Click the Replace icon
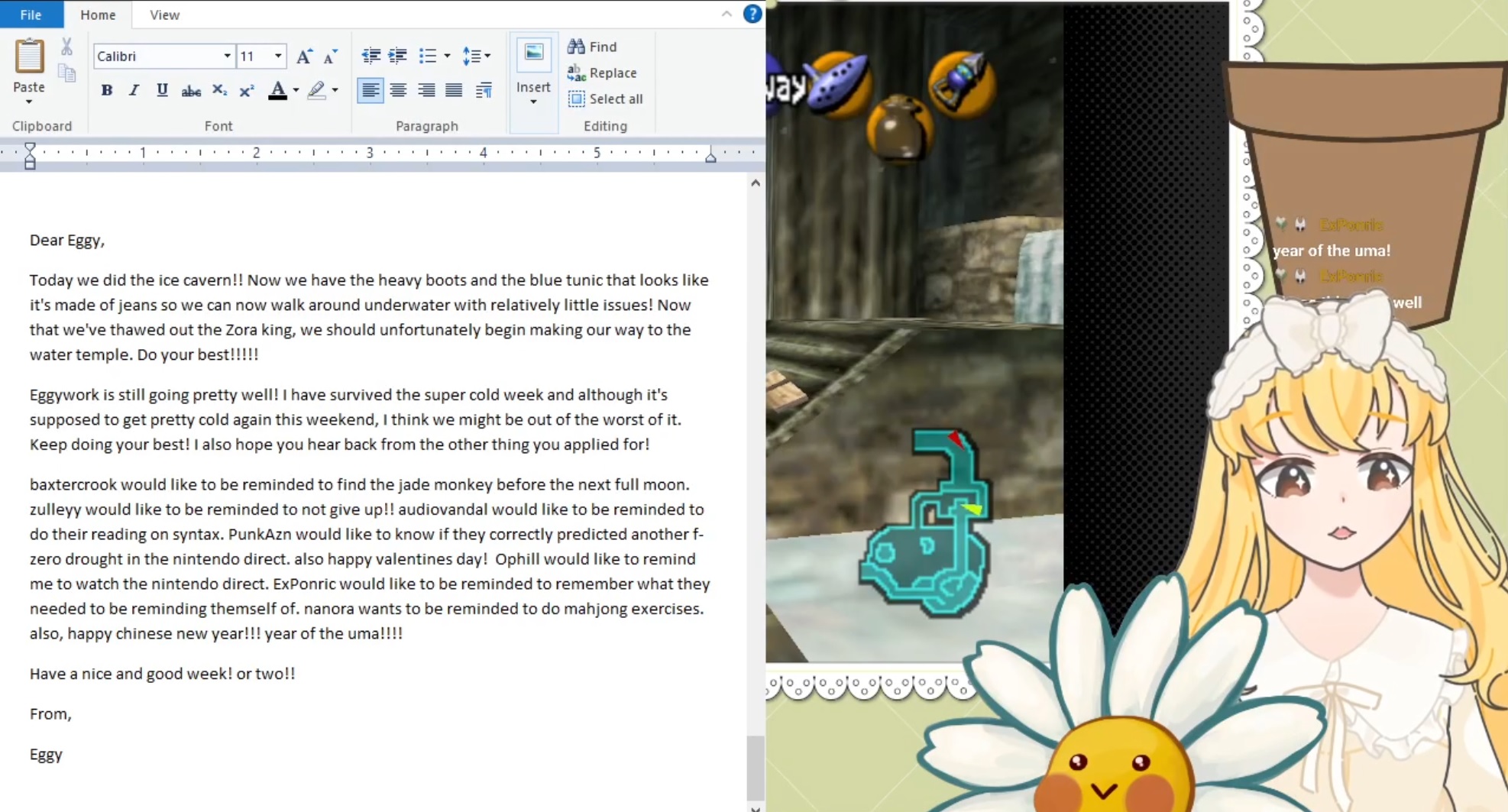The height and width of the screenshot is (812, 1508). click(x=576, y=73)
